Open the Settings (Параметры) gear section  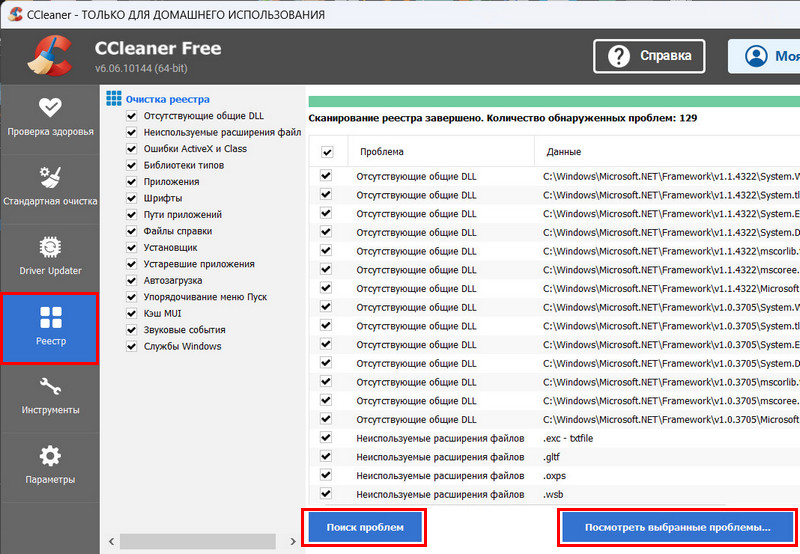point(50,465)
